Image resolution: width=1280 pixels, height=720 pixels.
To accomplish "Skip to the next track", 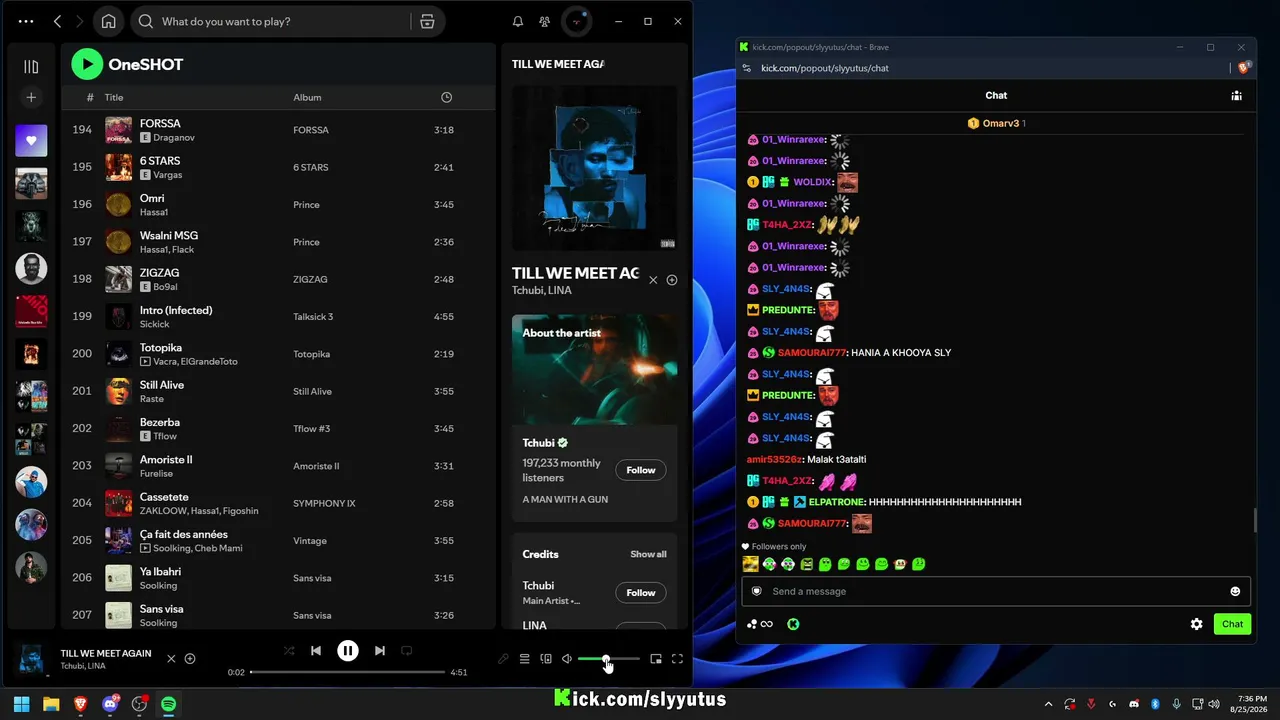I will 380,651.
